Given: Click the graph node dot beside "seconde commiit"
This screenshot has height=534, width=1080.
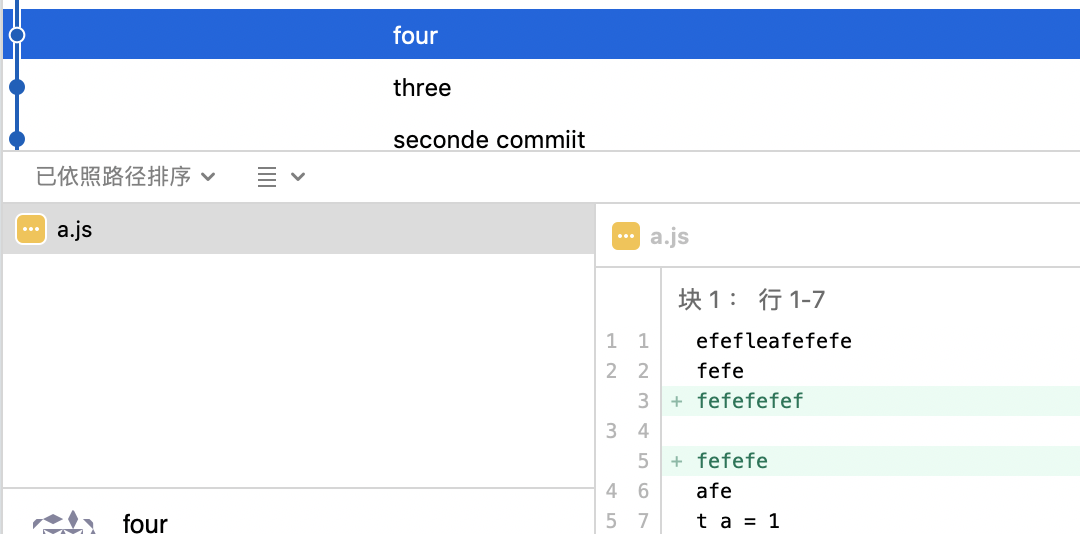Looking at the screenshot, I should pyautogui.click(x=16, y=138).
